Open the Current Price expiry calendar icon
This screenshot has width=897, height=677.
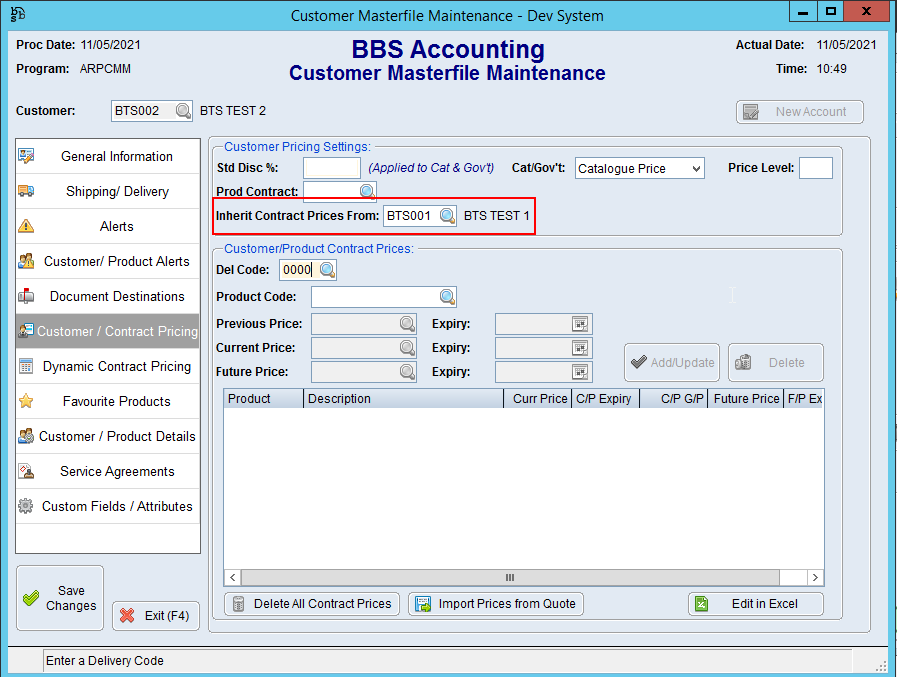click(x=581, y=348)
